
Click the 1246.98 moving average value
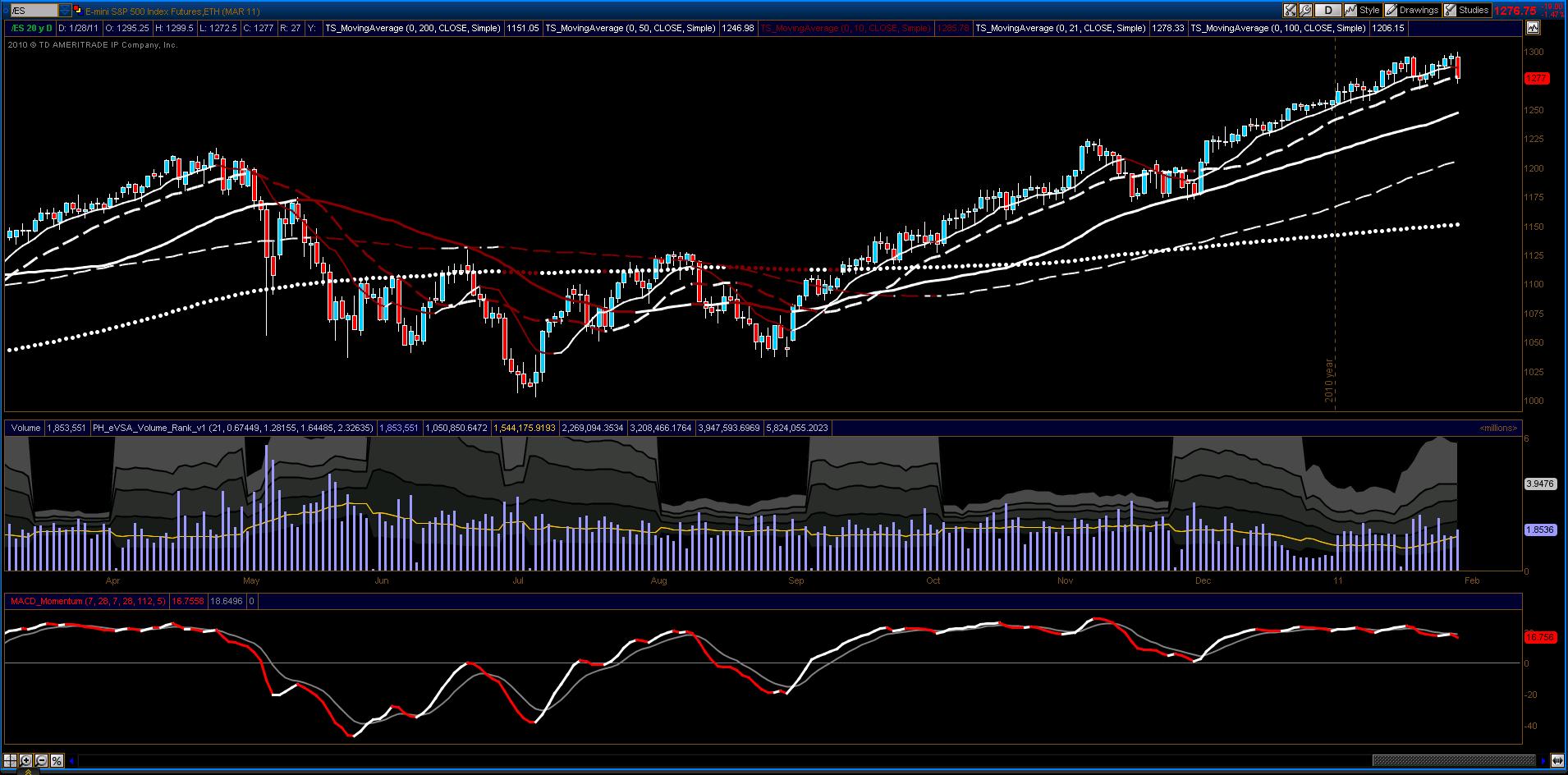(x=737, y=28)
